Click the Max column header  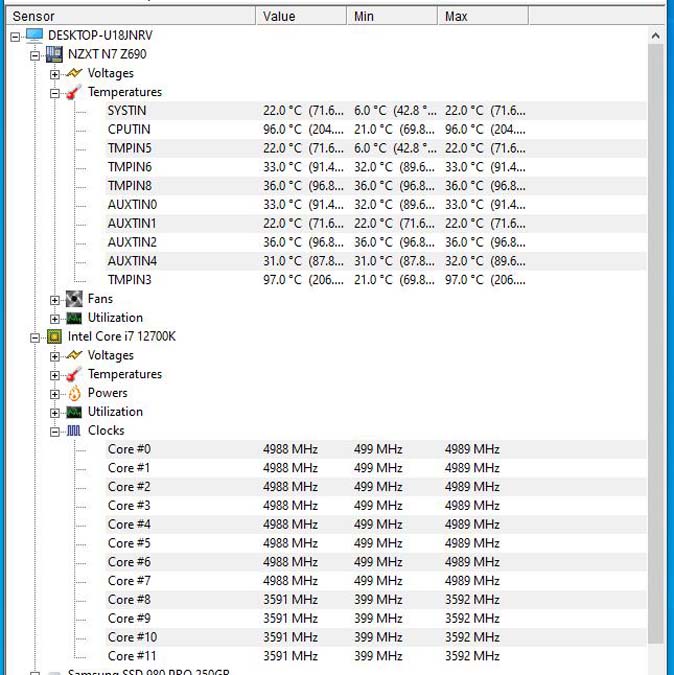483,16
